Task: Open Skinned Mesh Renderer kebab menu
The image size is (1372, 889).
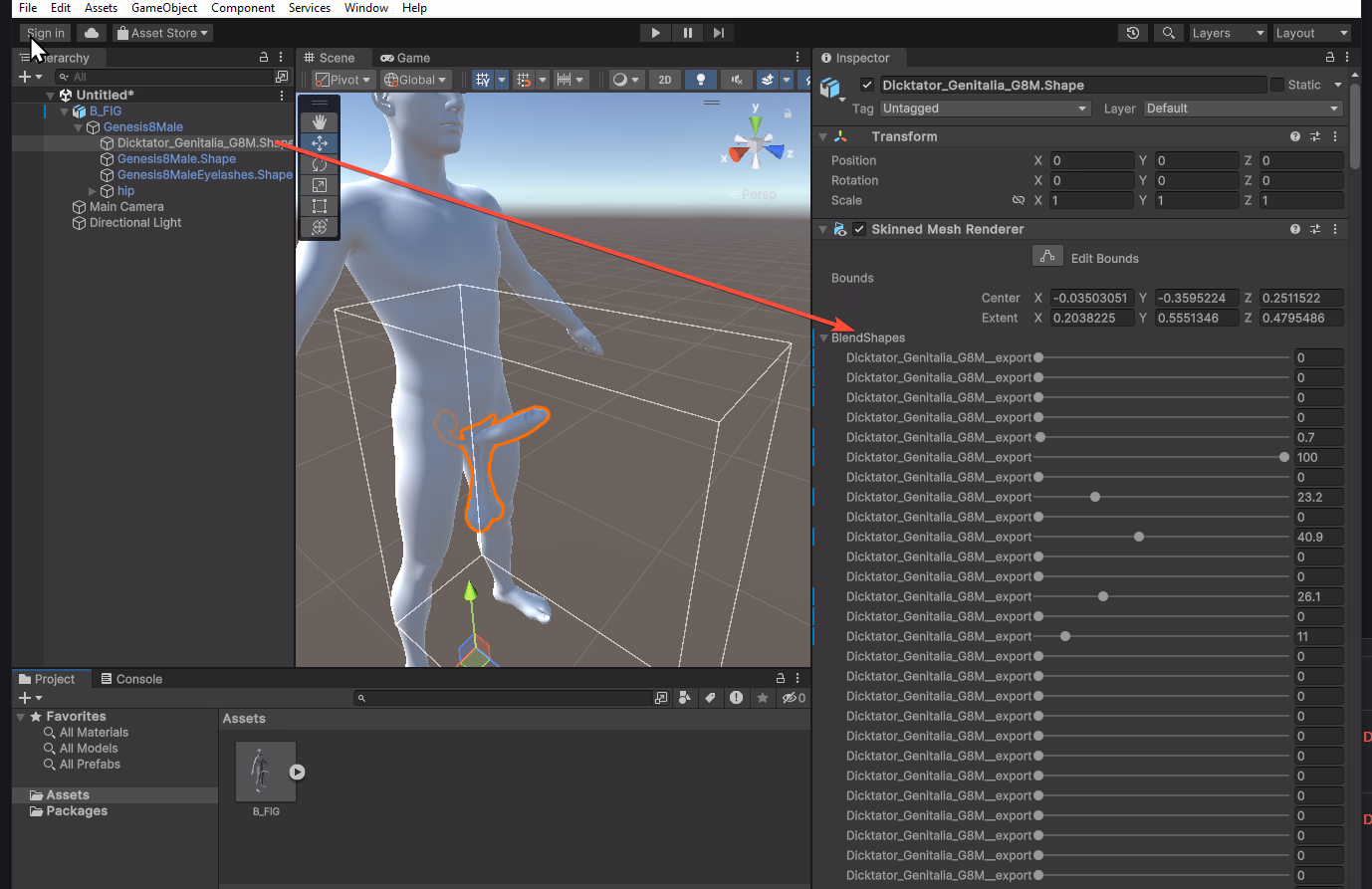Action: pyautogui.click(x=1335, y=229)
